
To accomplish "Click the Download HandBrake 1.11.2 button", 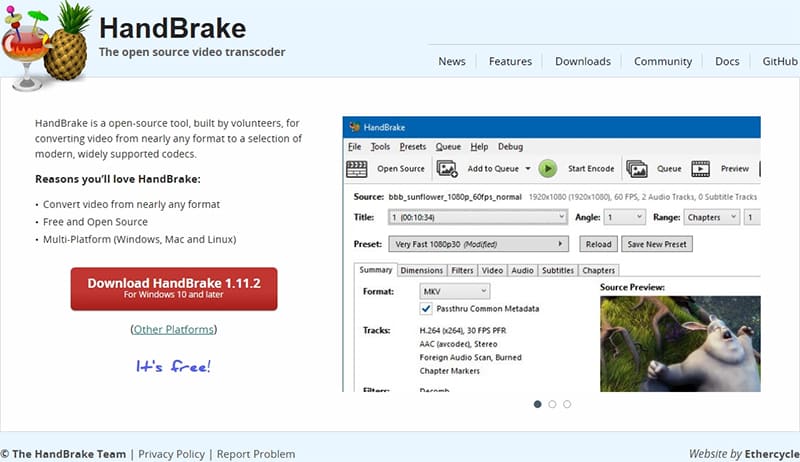I will [x=174, y=289].
